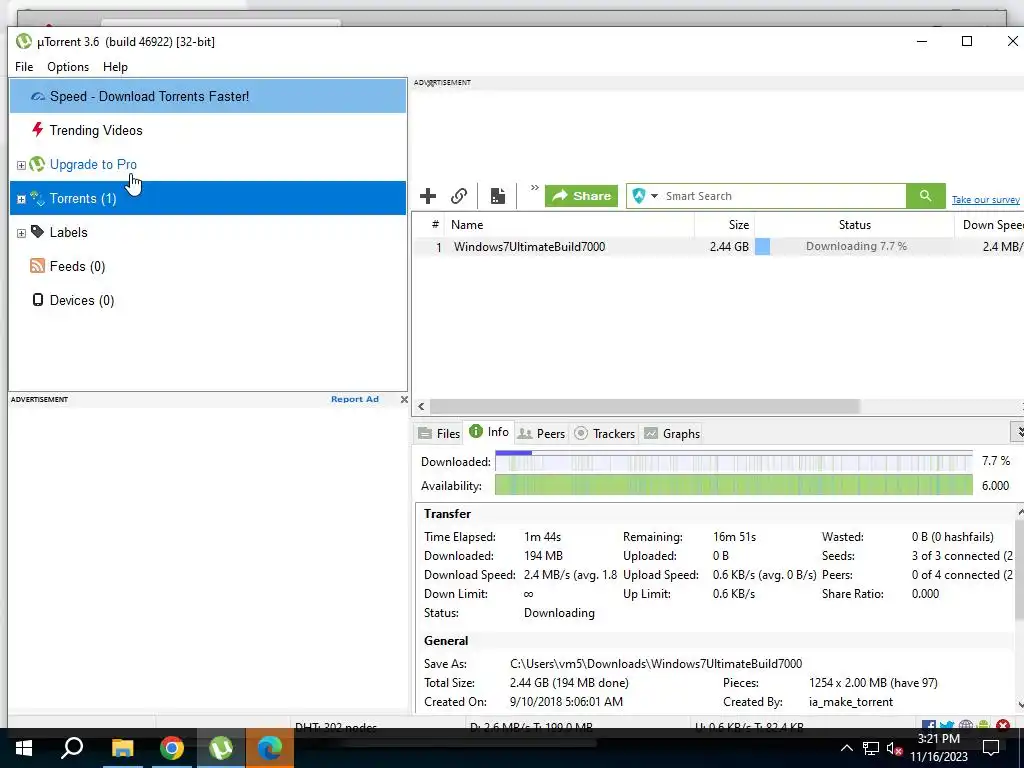Close the left advertisement with the X
Image resolution: width=1024 pixels, height=768 pixels.
(x=404, y=399)
